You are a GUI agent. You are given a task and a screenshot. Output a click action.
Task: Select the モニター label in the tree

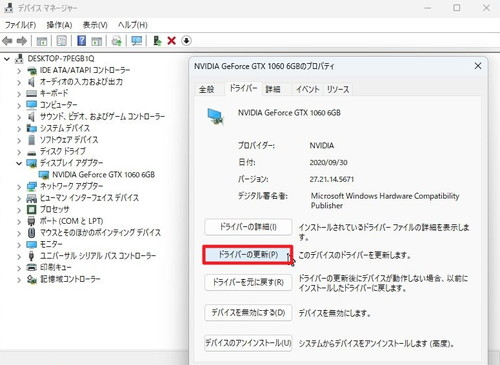(51, 244)
